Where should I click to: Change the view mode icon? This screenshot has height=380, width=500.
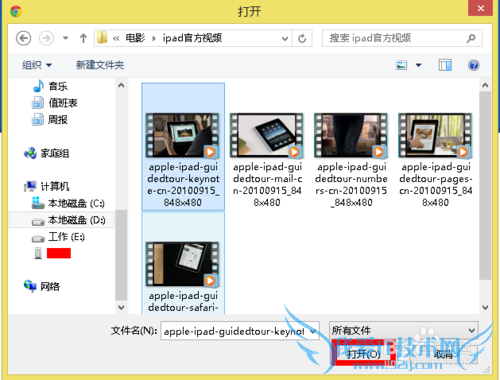point(401,65)
